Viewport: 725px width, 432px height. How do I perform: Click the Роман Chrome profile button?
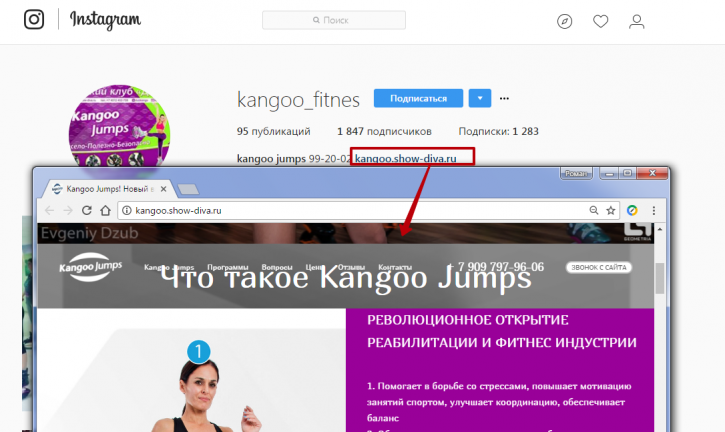pos(576,173)
